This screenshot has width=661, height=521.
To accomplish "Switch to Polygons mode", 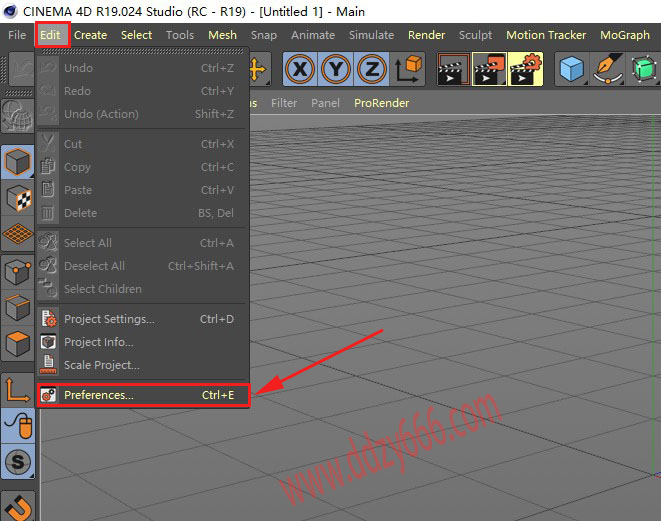I will pos(17,344).
